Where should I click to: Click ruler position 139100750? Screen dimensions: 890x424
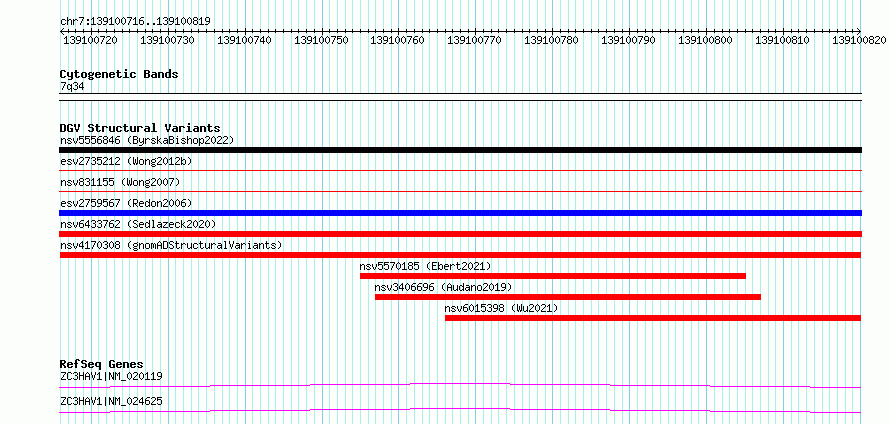point(321,40)
